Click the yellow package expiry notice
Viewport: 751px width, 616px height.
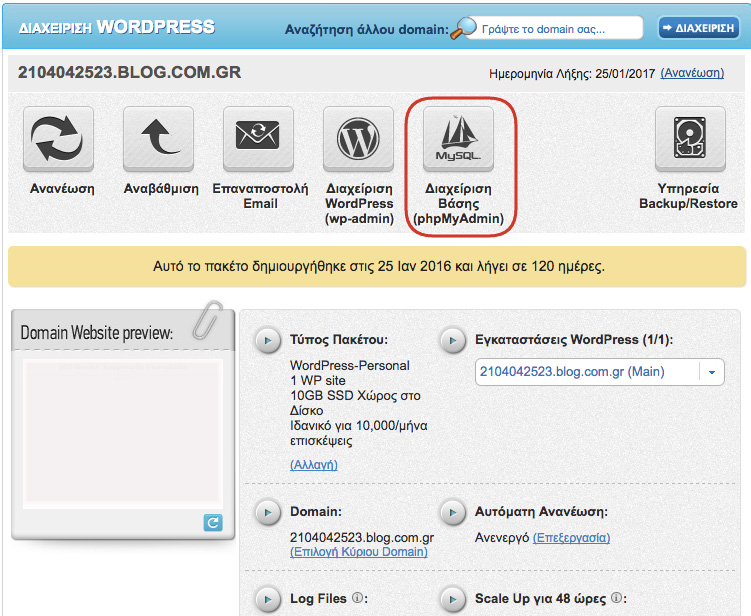click(x=377, y=266)
